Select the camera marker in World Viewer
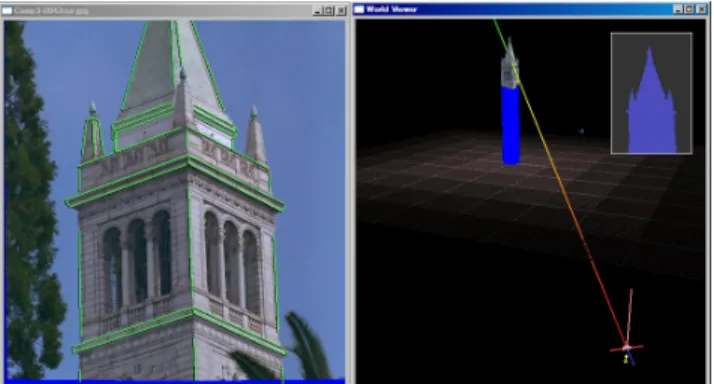Screen dimensions: 714x384 [x=627, y=348]
